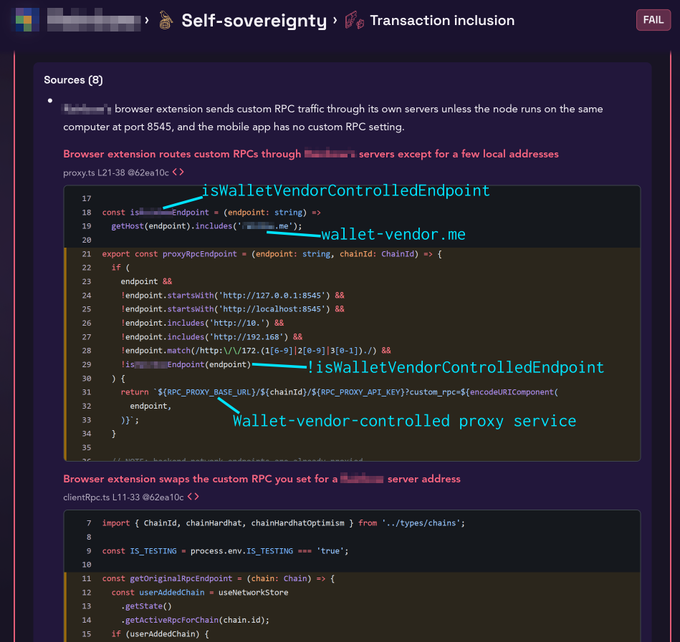Open clientRpc.ts source code brackets icon
This screenshot has width=680, height=642.
[193, 497]
